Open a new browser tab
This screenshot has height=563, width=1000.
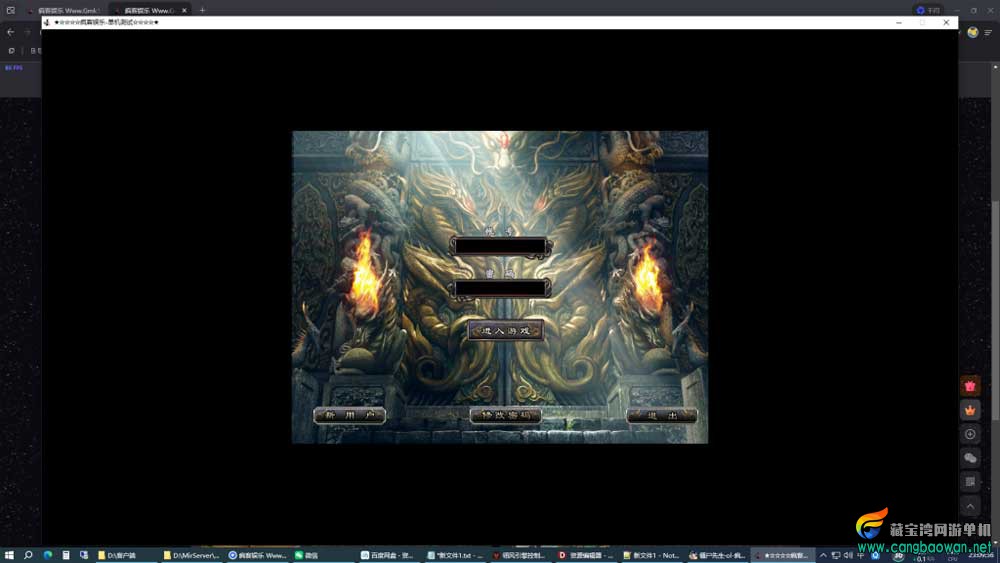(x=202, y=10)
